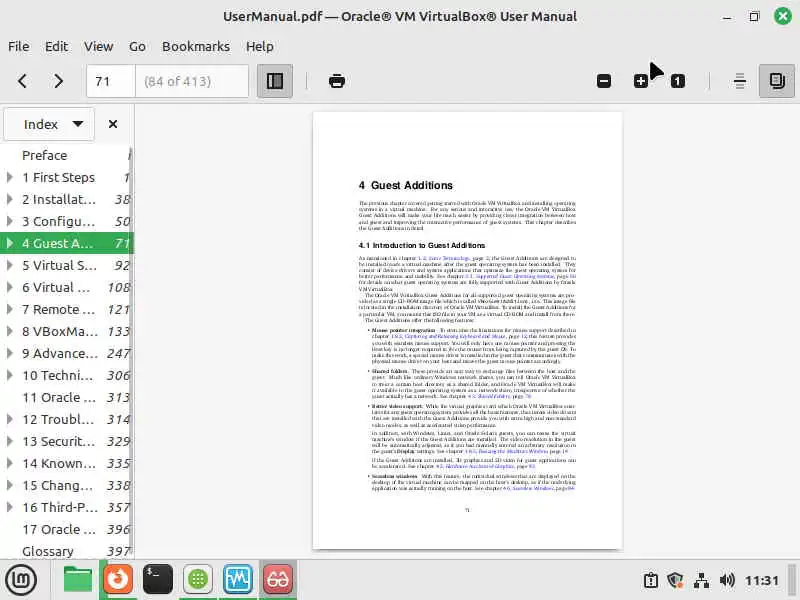Viewport: 800px width, 600px height.
Task: Click the Seamless Windows link in page
Action: click(x=528, y=489)
